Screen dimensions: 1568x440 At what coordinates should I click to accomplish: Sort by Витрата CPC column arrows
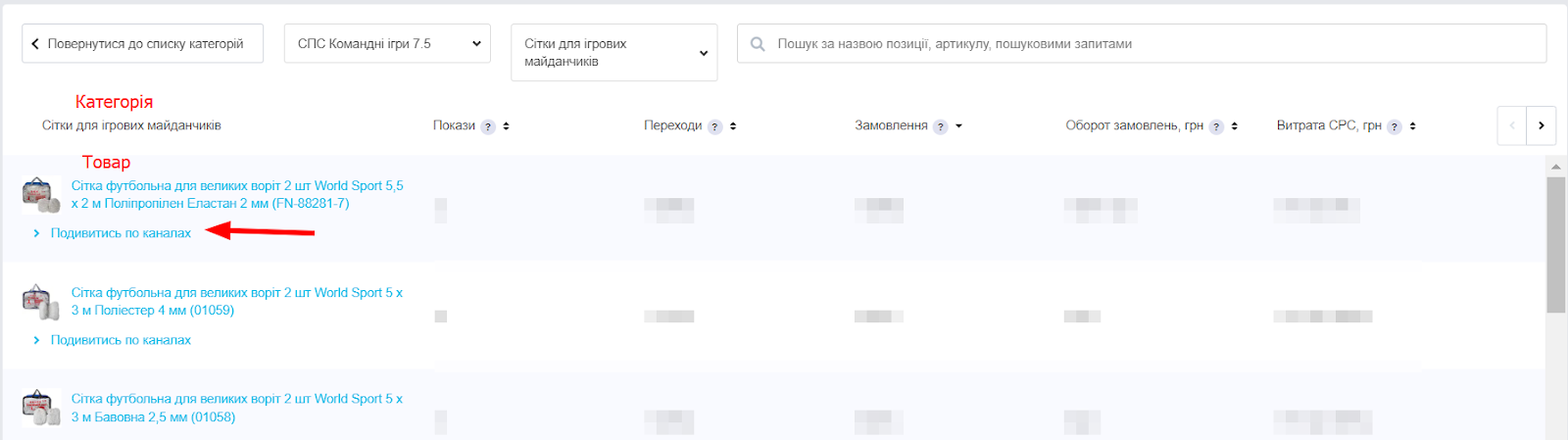click(1412, 126)
